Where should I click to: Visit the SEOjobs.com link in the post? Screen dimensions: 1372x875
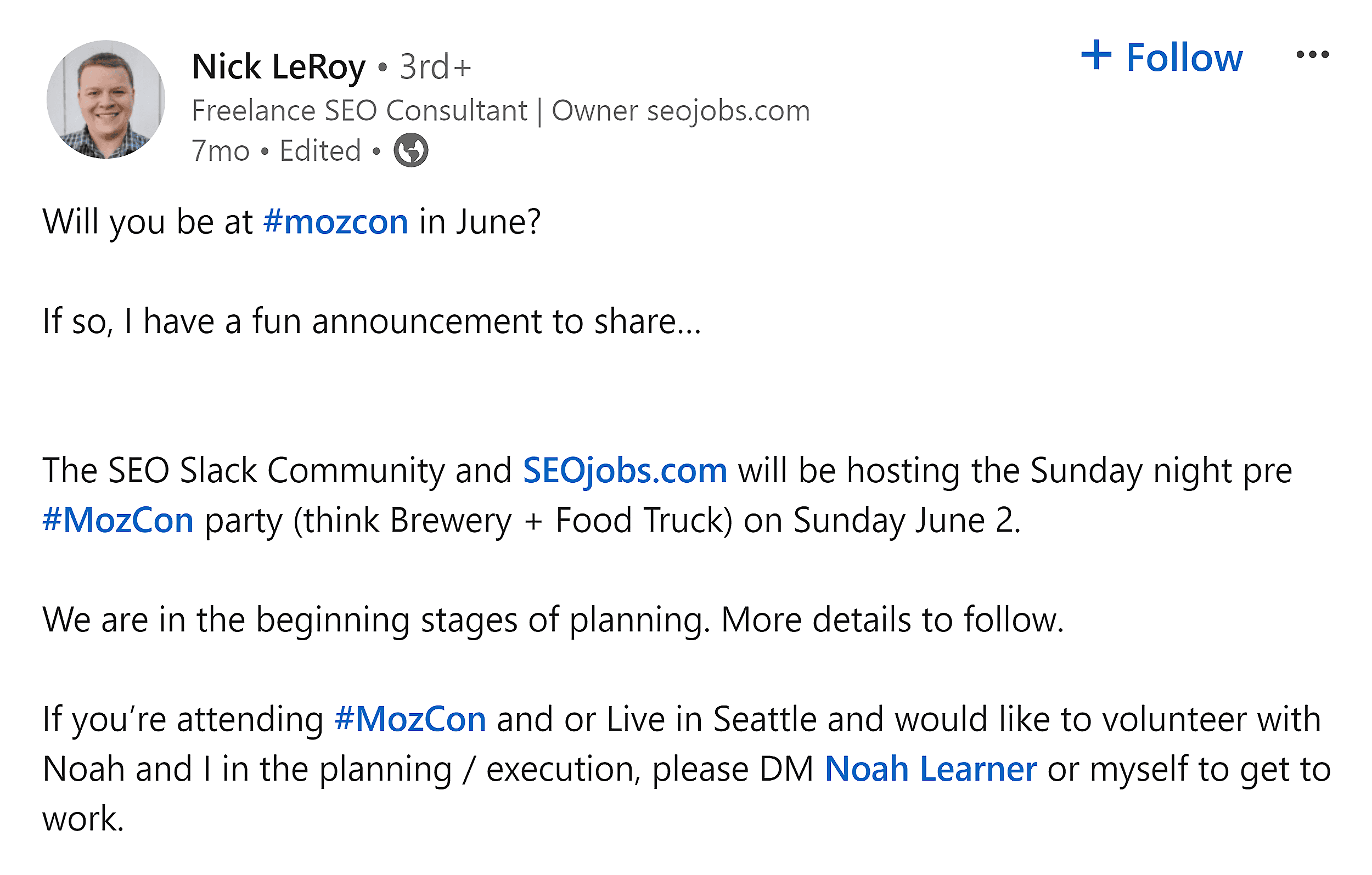(625, 470)
